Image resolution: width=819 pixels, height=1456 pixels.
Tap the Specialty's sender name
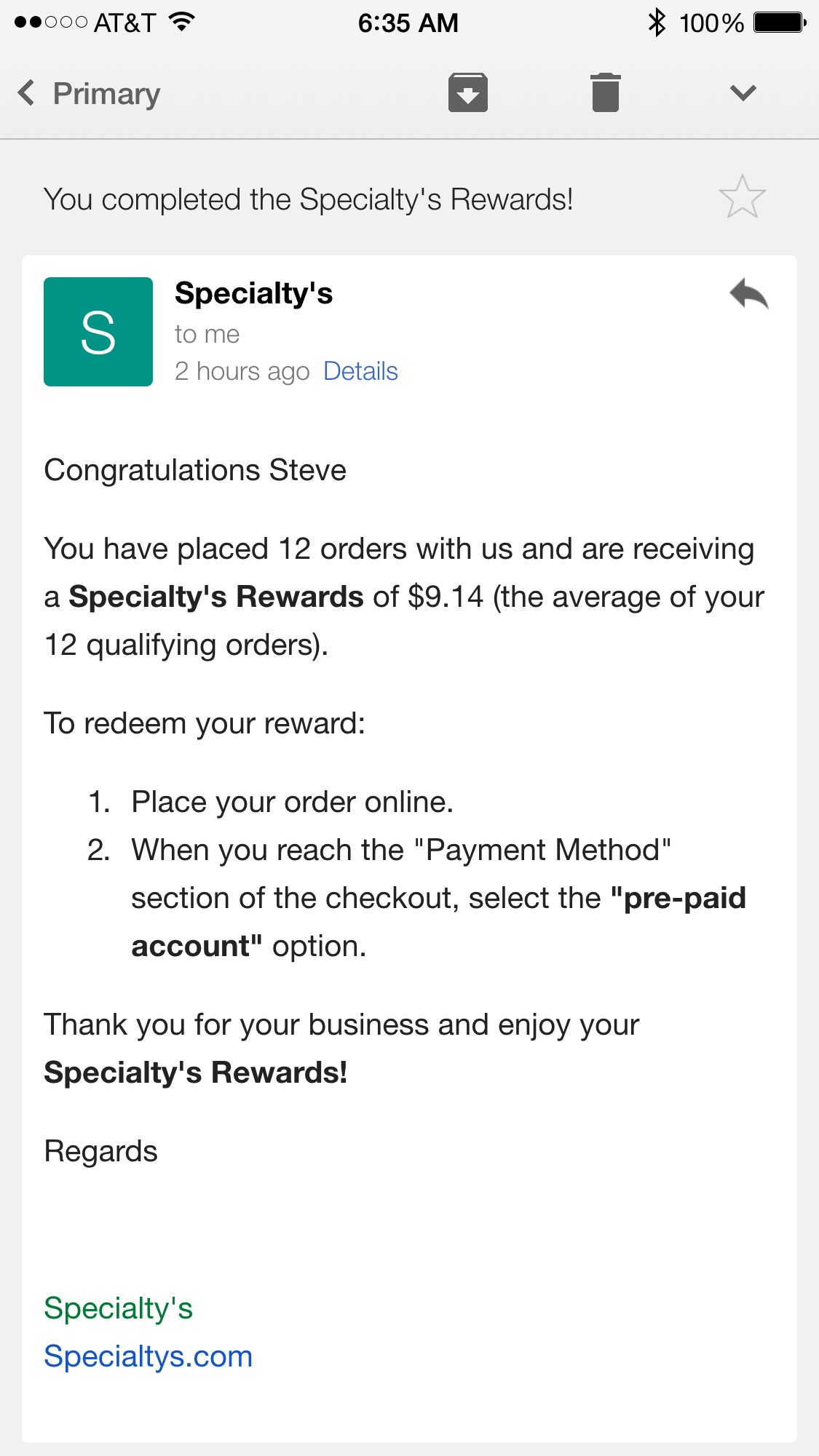(x=253, y=293)
